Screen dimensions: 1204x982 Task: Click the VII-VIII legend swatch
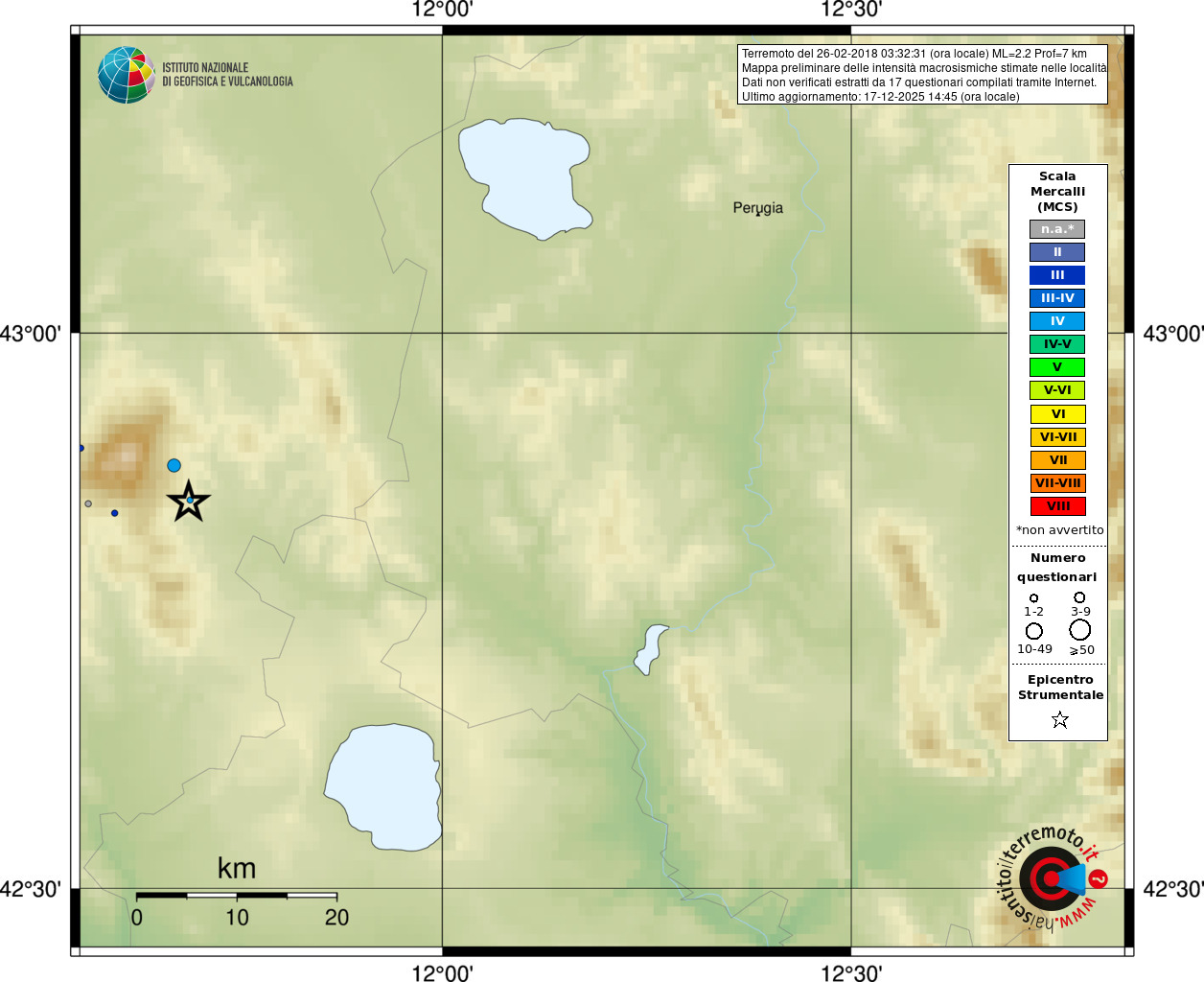[1057, 483]
